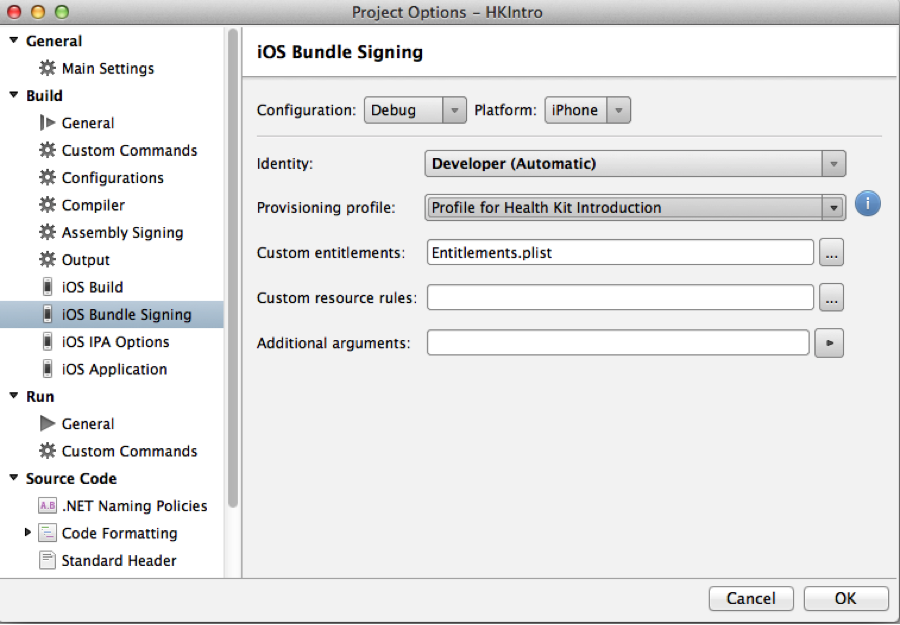The image size is (900, 625).
Task: Open the Identity dropdown
Action: click(x=635, y=164)
